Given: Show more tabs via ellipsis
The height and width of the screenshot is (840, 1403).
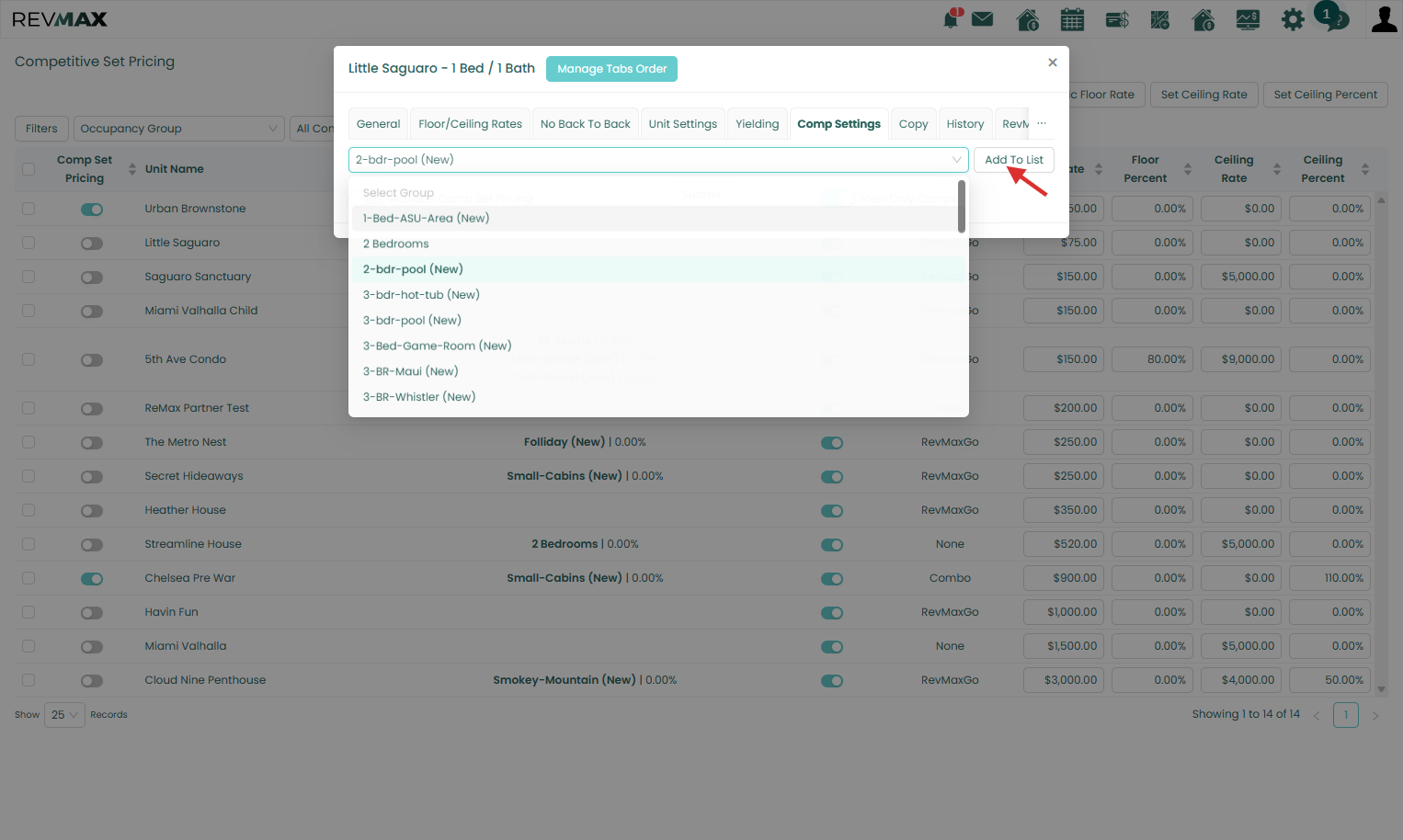Looking at the screenshot, I should (1042, 123).
